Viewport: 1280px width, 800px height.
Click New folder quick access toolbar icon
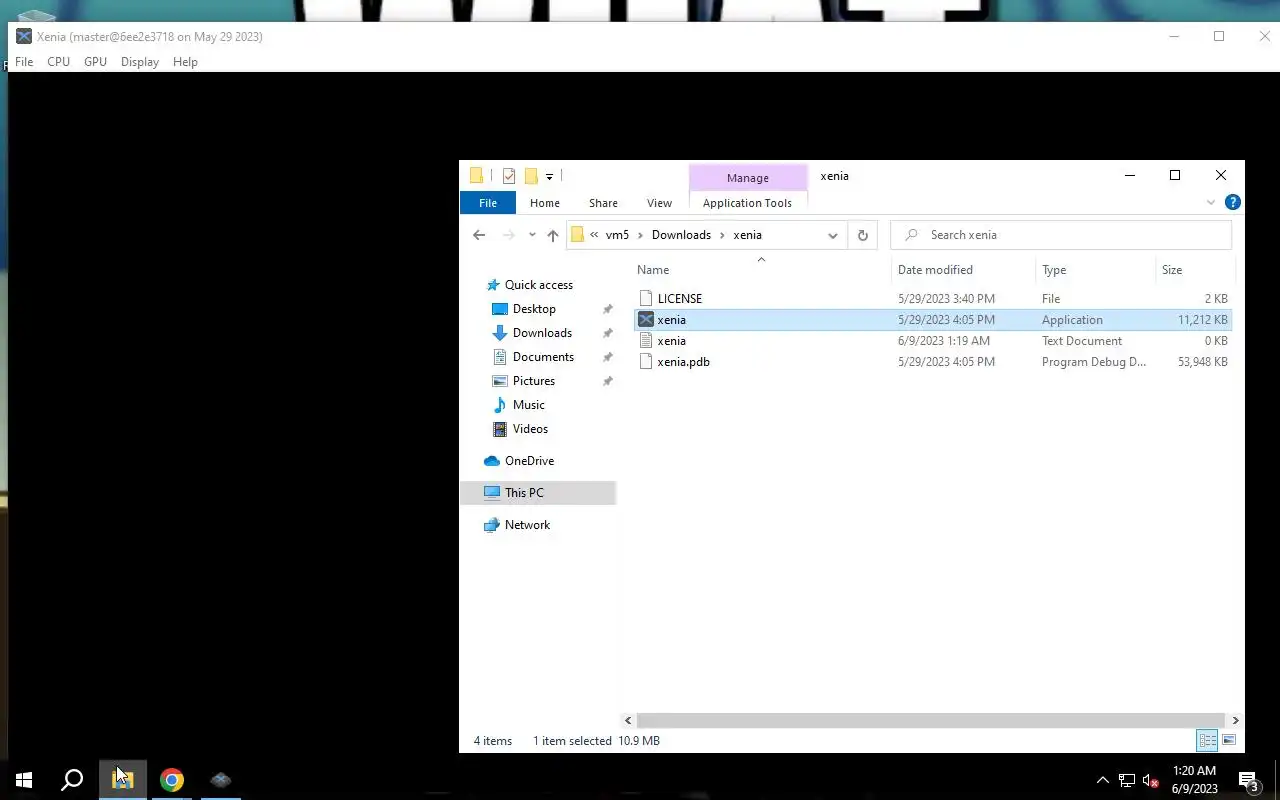pyautogui.click(x=531, y=176)
